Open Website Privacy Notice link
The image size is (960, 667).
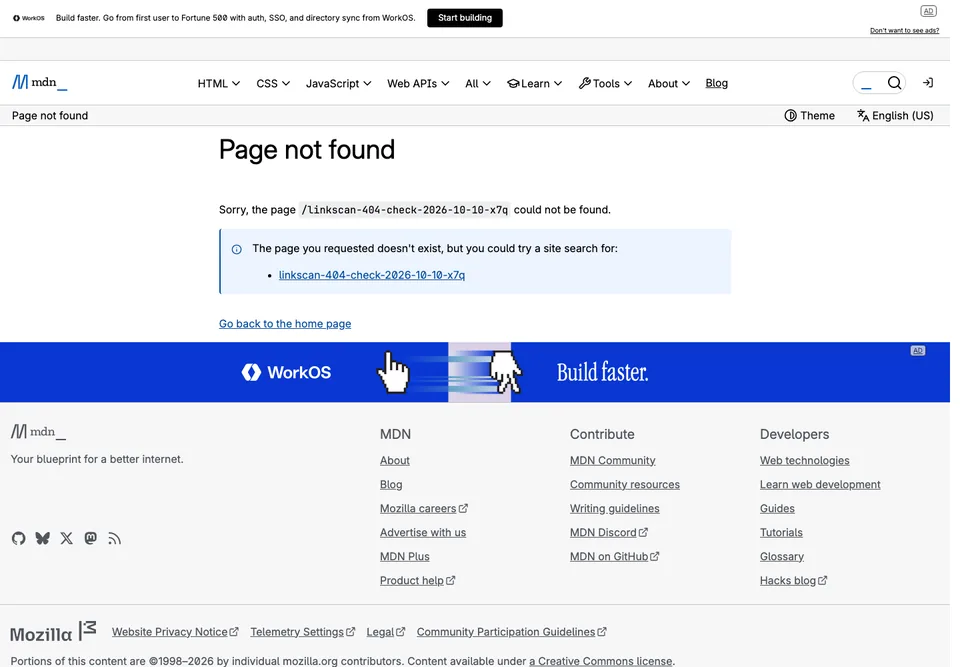[174, 632]
